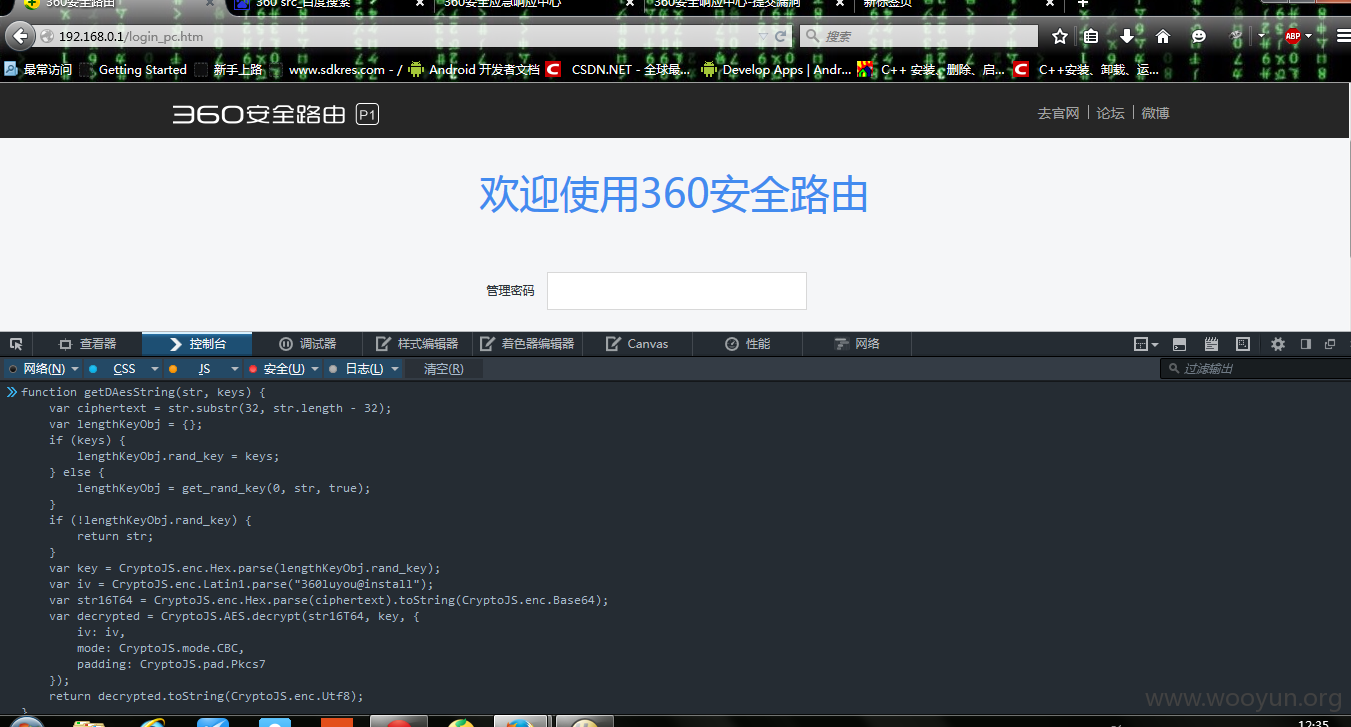Expand the JS filter dropdown arrow

(233, 369)
